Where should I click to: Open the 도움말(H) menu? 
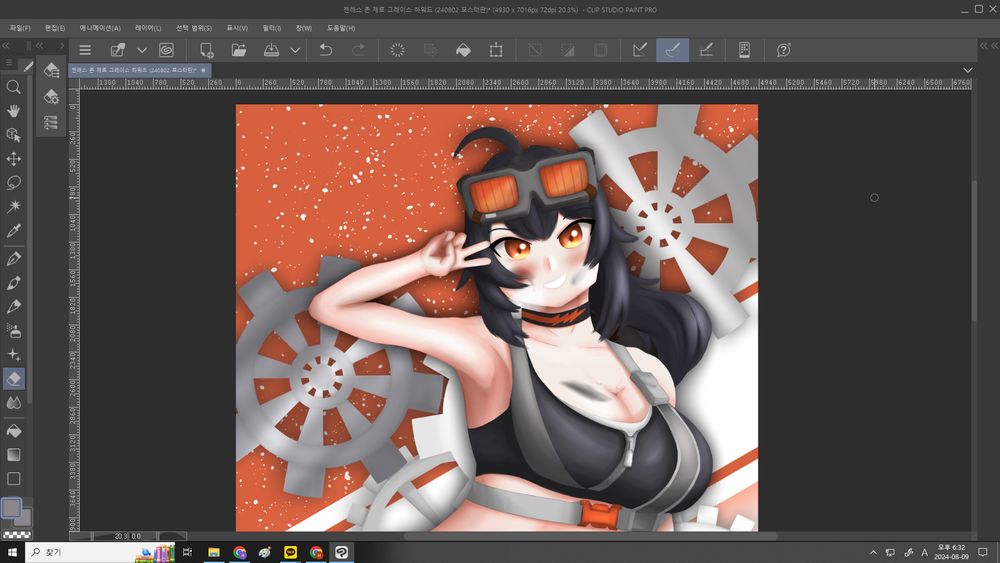pos(341,28)
